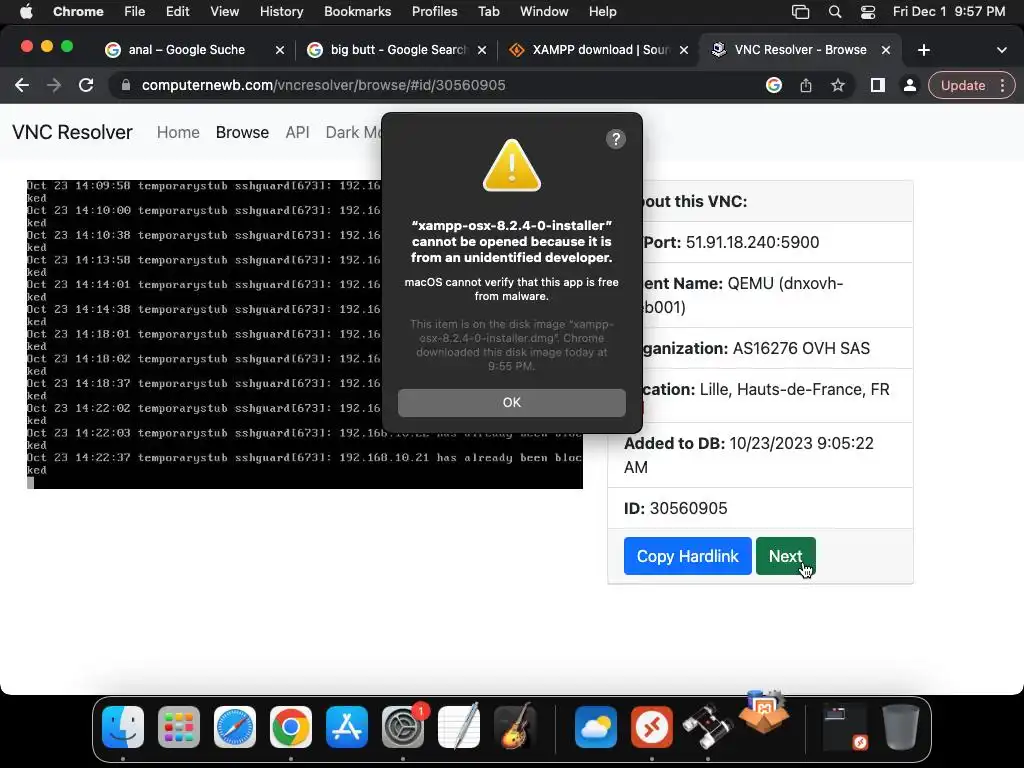Click the 'AS16276 OVH SAS' organization text
Image resolution: width=1024 pixels, height=768 pixels.
coord(801,348)
